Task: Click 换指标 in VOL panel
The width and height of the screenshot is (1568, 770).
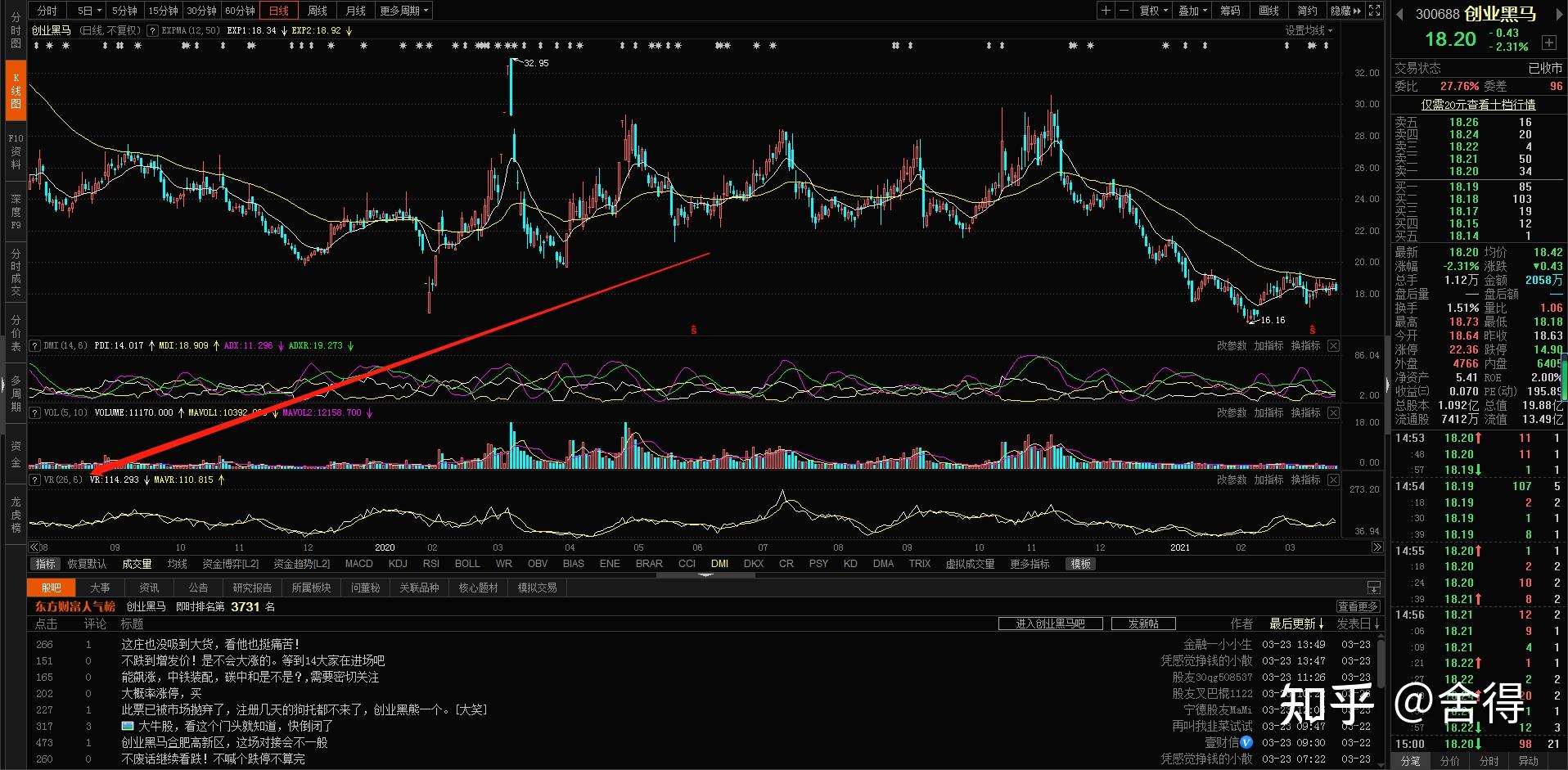Action: tap(1305, 412)
